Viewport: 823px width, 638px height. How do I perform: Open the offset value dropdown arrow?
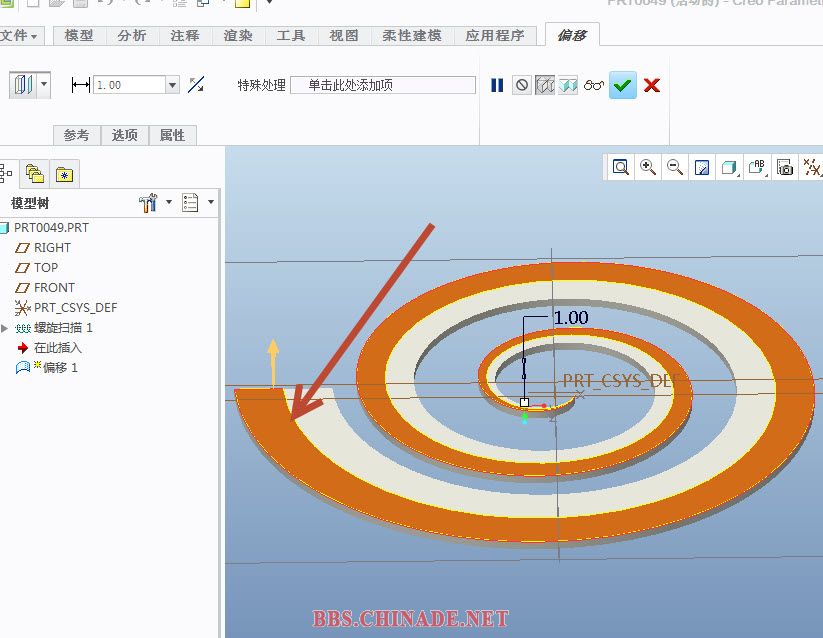point(173,86)
